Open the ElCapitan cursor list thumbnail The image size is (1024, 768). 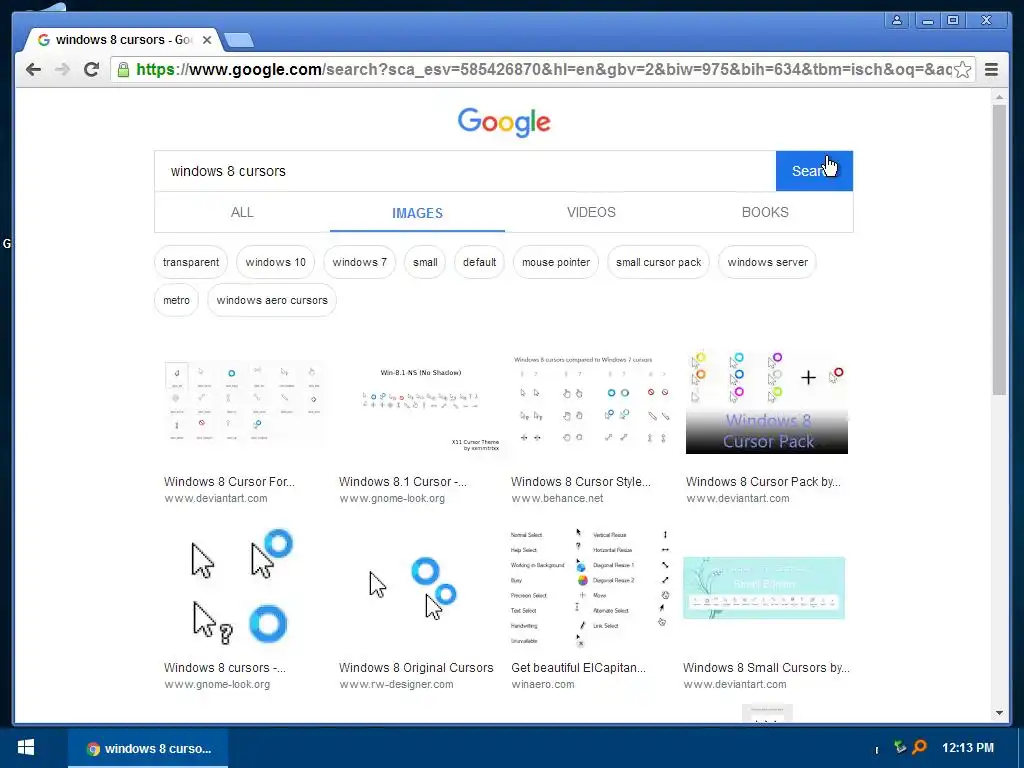590,587
